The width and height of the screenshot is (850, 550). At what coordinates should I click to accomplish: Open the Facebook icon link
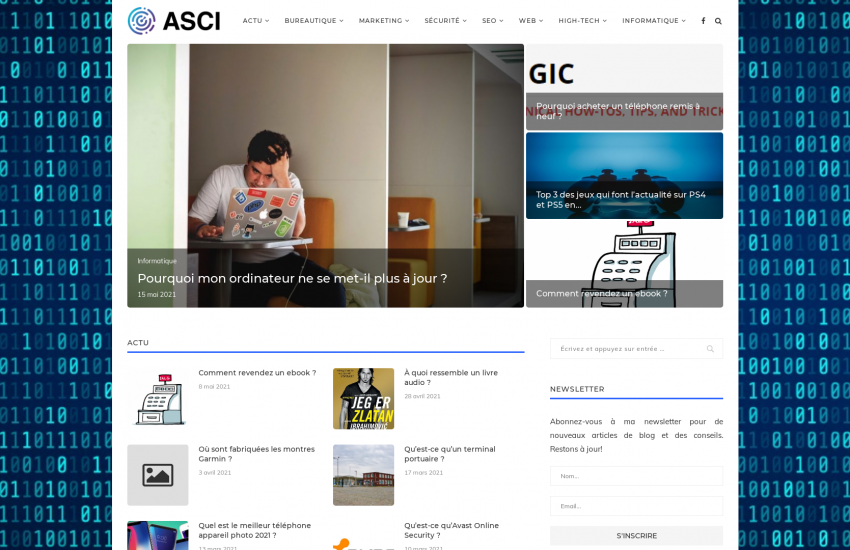[x=703, y=21]
